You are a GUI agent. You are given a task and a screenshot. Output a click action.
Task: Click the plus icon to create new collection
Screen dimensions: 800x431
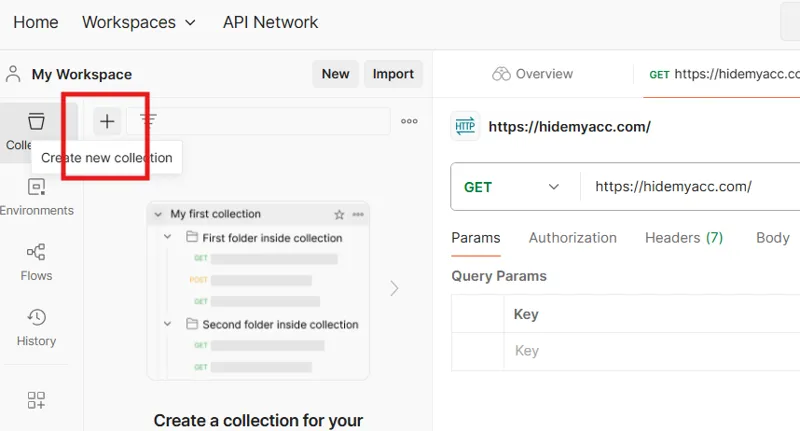tap(107, 121)
